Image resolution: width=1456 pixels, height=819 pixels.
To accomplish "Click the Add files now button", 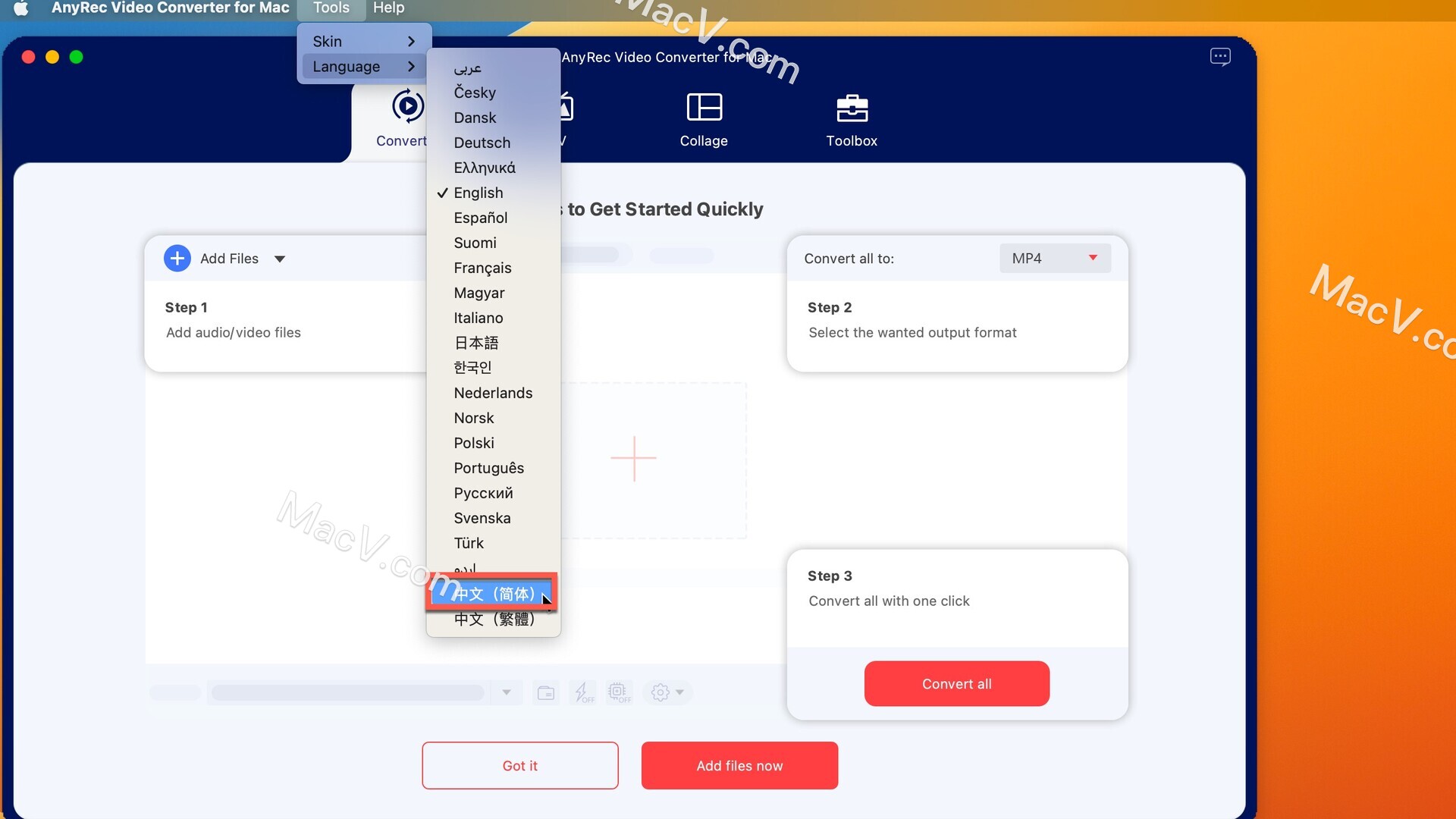I will tap(739, 765).
